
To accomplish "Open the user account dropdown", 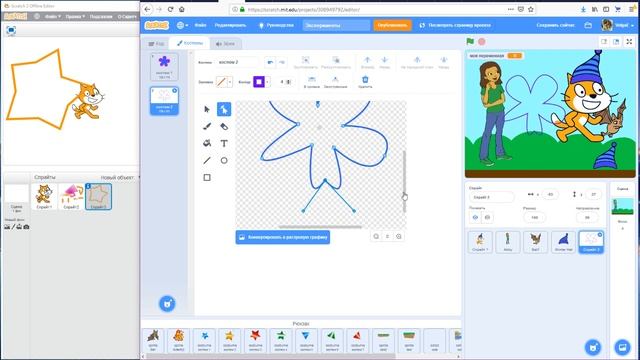I will tap(618, 25).
